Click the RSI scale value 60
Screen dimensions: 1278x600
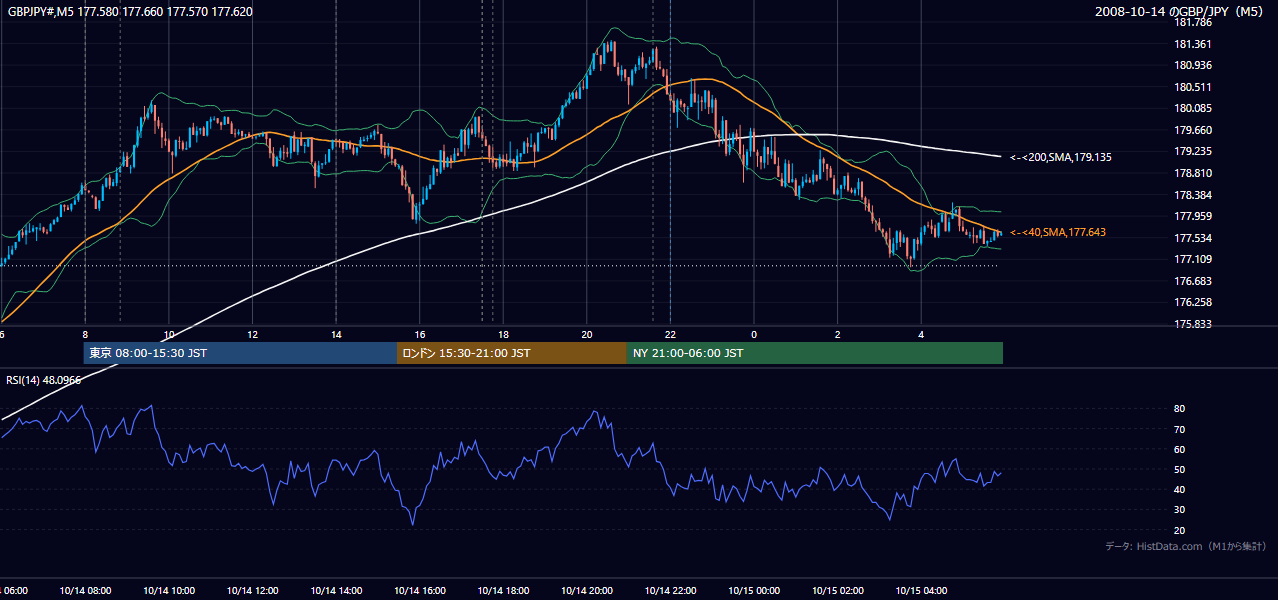(1179, 449)
